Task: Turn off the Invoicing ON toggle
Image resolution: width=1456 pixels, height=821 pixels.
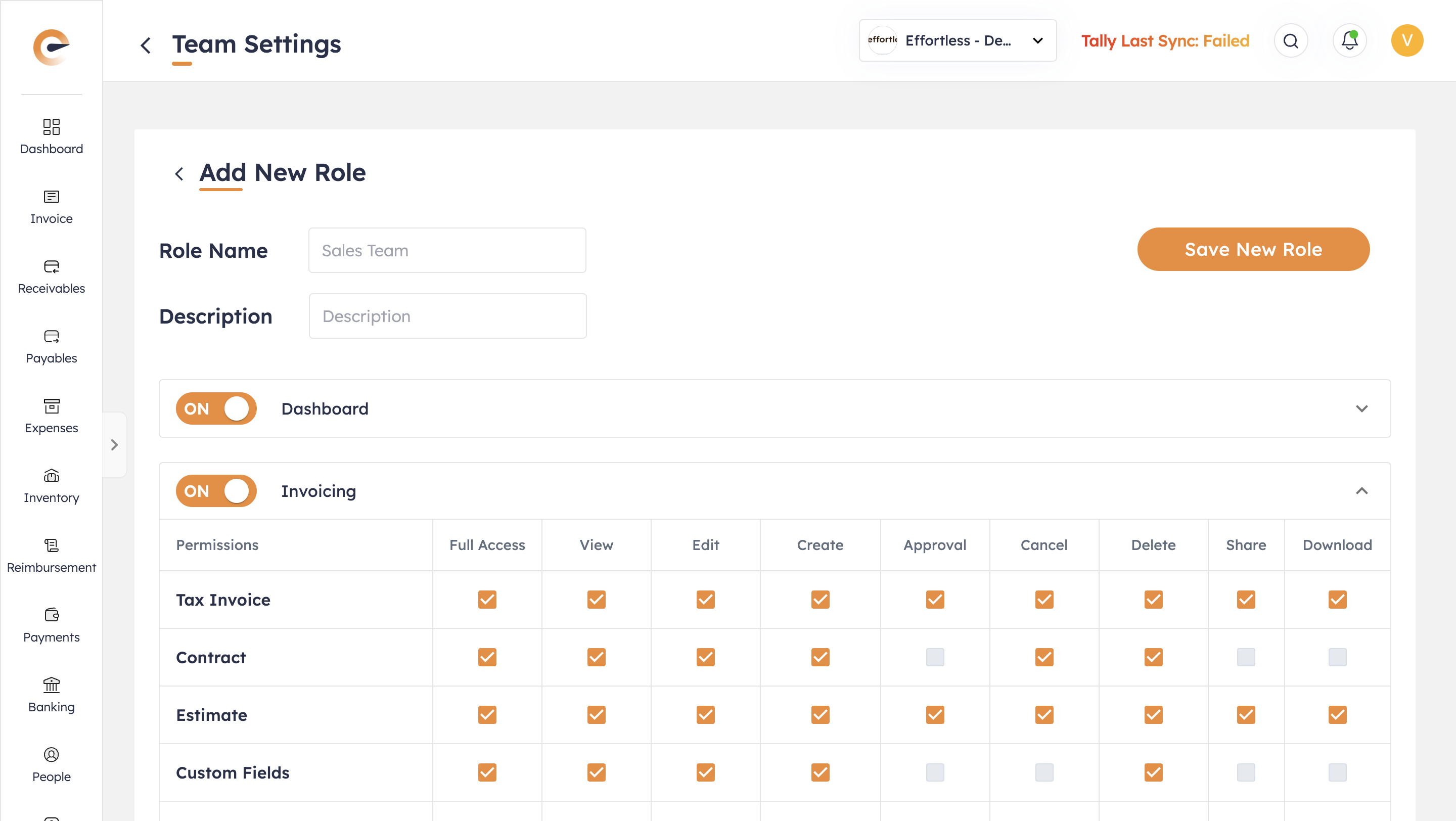Action: point(216,491)
